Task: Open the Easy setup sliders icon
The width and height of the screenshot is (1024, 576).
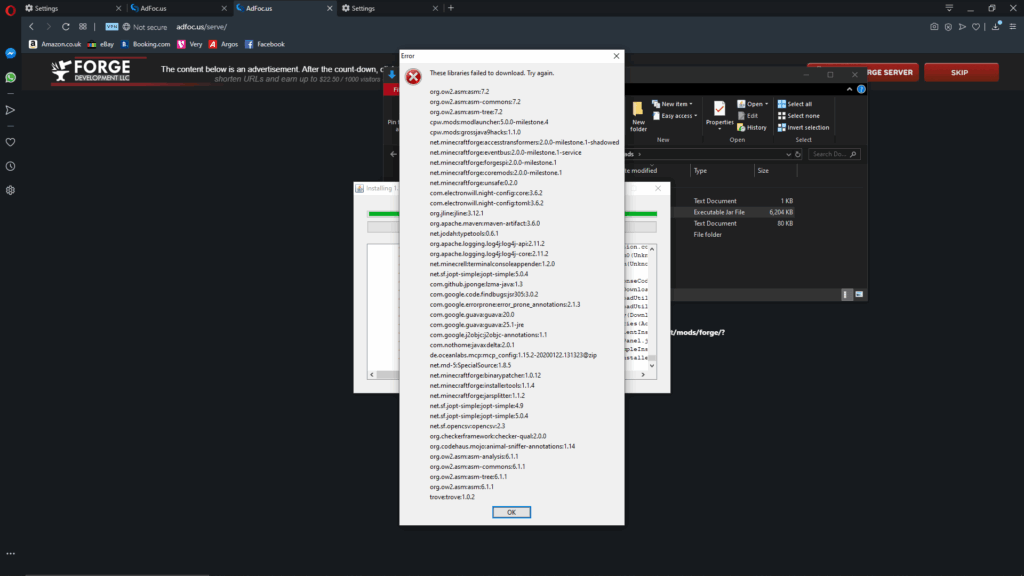Action: pyautogui.click(x=1013, y=27)
